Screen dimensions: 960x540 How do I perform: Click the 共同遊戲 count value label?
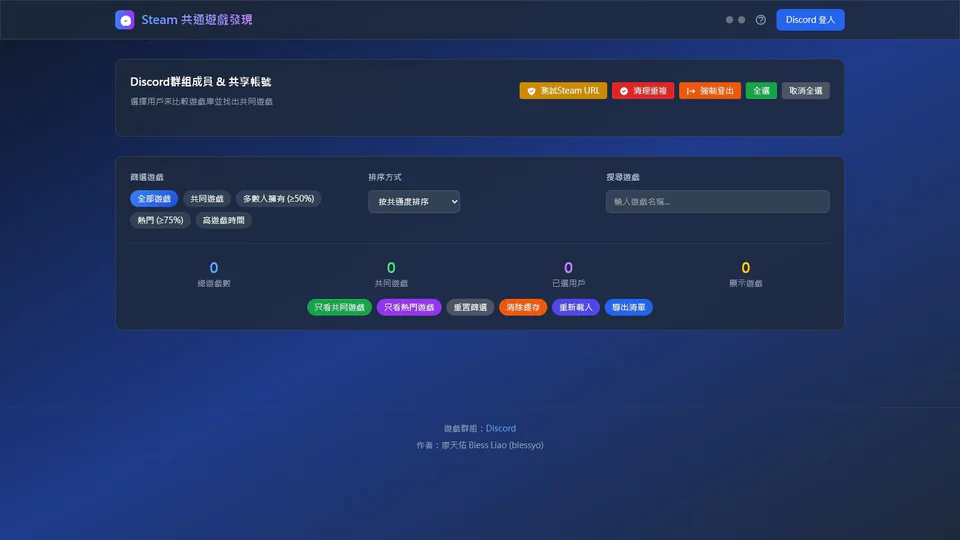coord(391,283)
